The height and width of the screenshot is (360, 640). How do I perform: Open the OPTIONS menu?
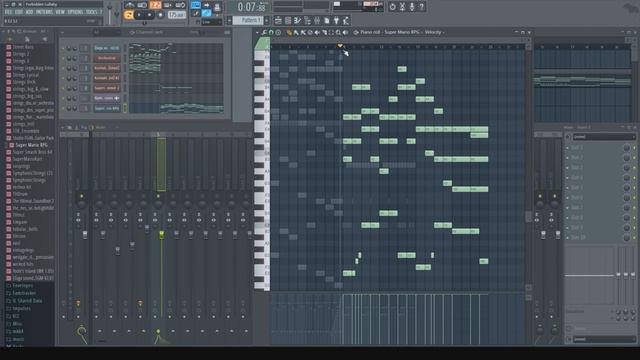(75, 12)
